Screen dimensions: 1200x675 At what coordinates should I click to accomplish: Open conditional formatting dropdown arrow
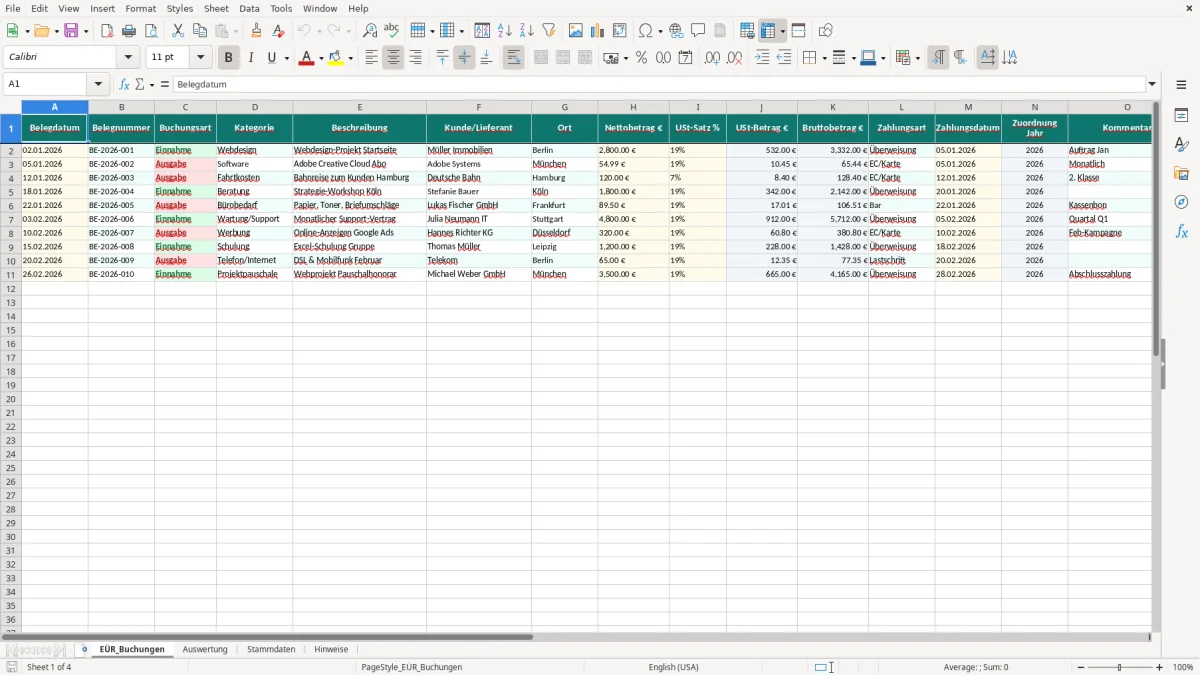click(x=917, y=58)
